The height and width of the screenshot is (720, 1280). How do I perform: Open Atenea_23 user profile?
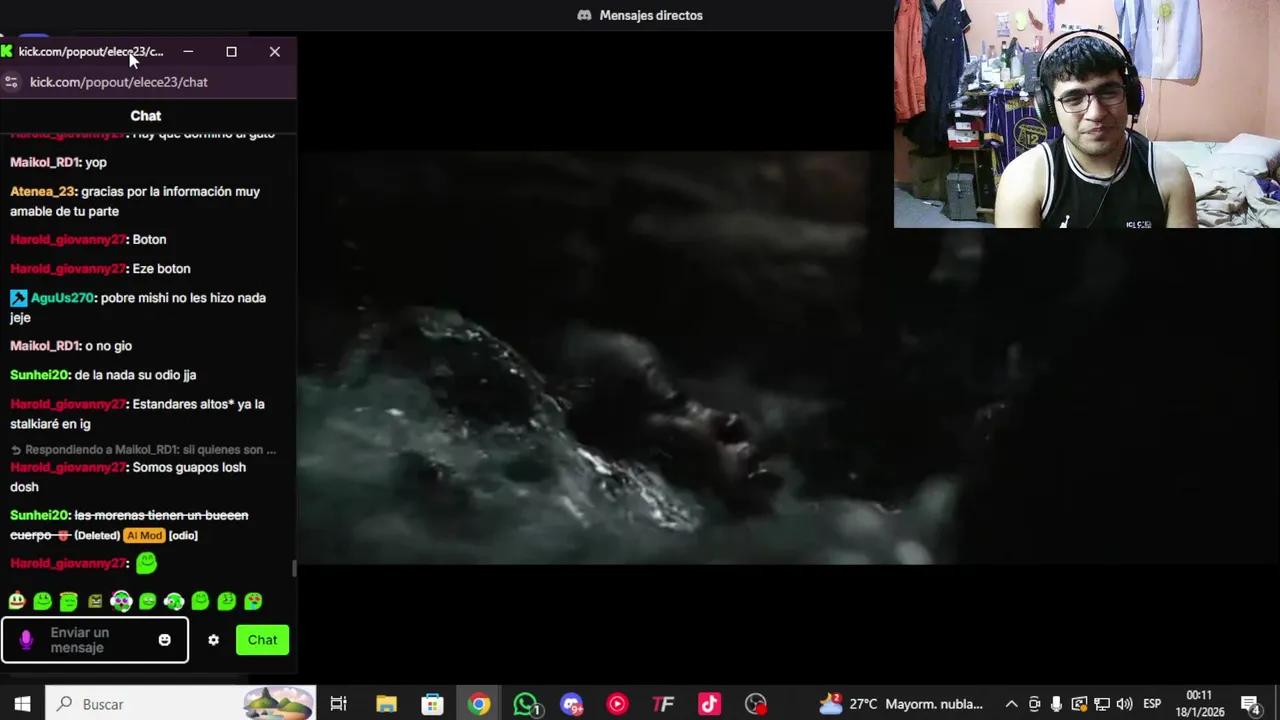42,191
